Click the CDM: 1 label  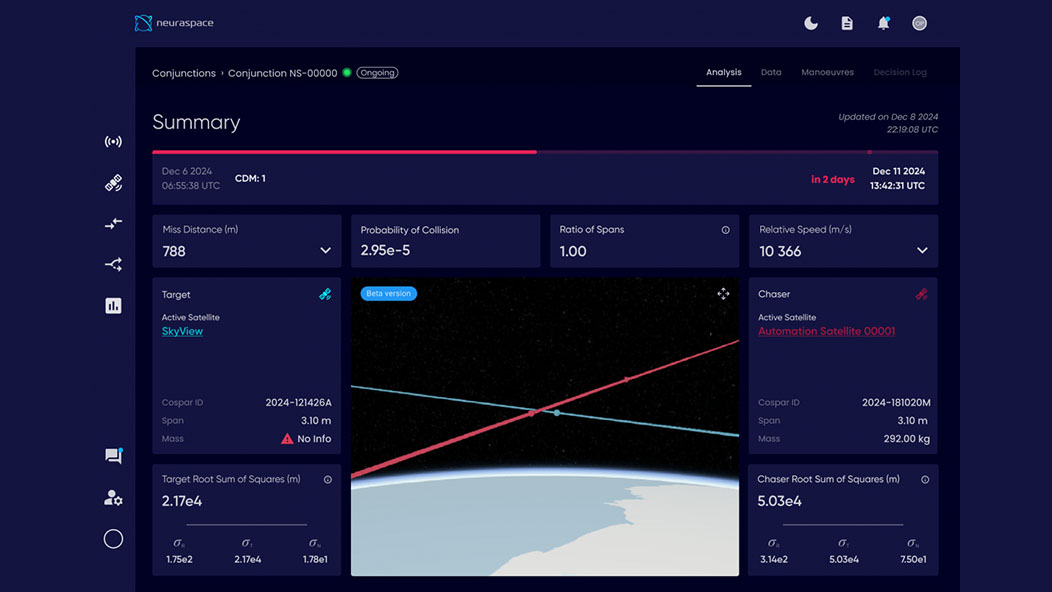pos(250,179)
